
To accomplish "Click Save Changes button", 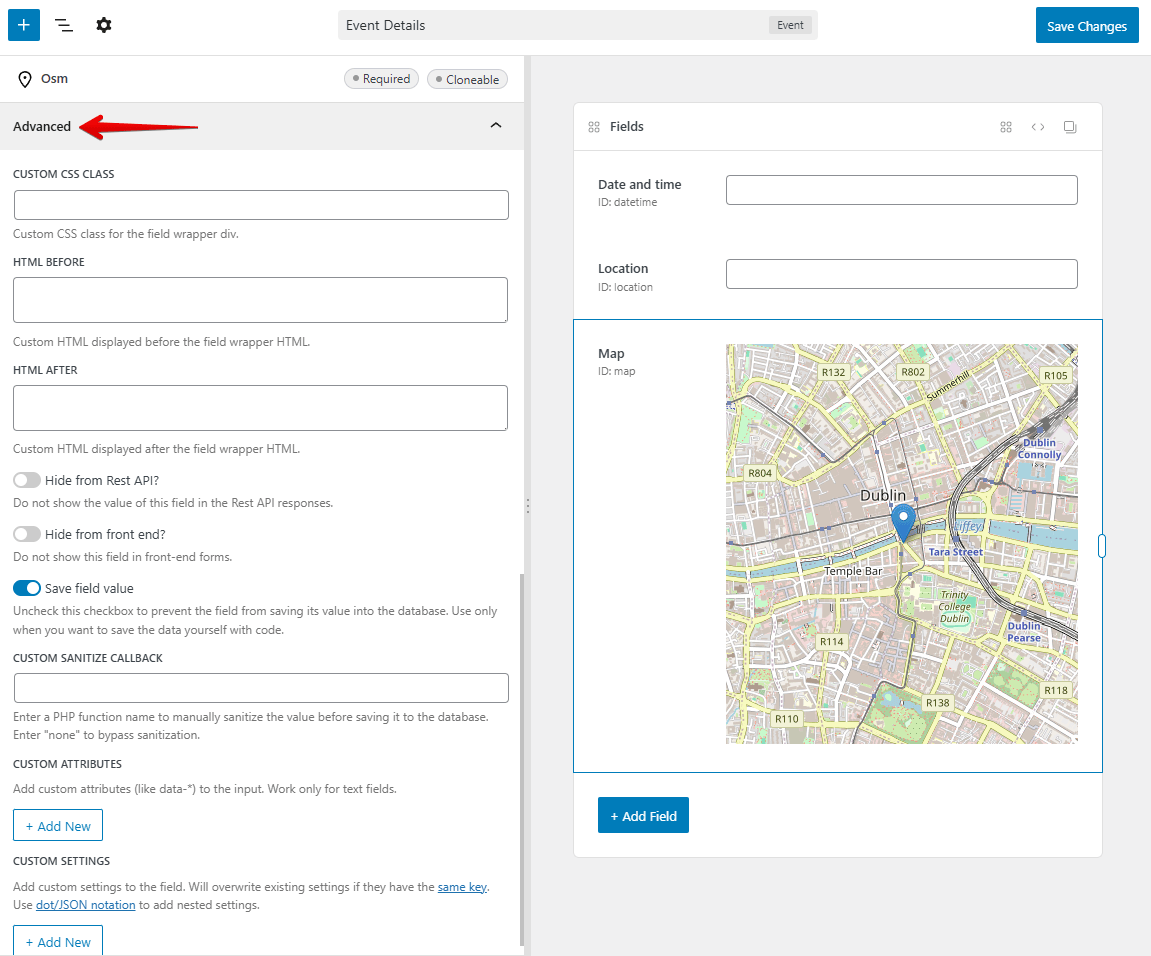I will (1087, 26).
